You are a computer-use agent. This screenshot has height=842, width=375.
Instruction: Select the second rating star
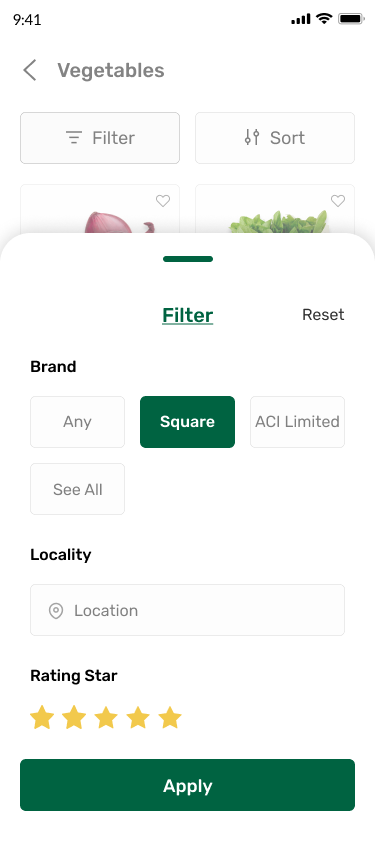(74, 717)
